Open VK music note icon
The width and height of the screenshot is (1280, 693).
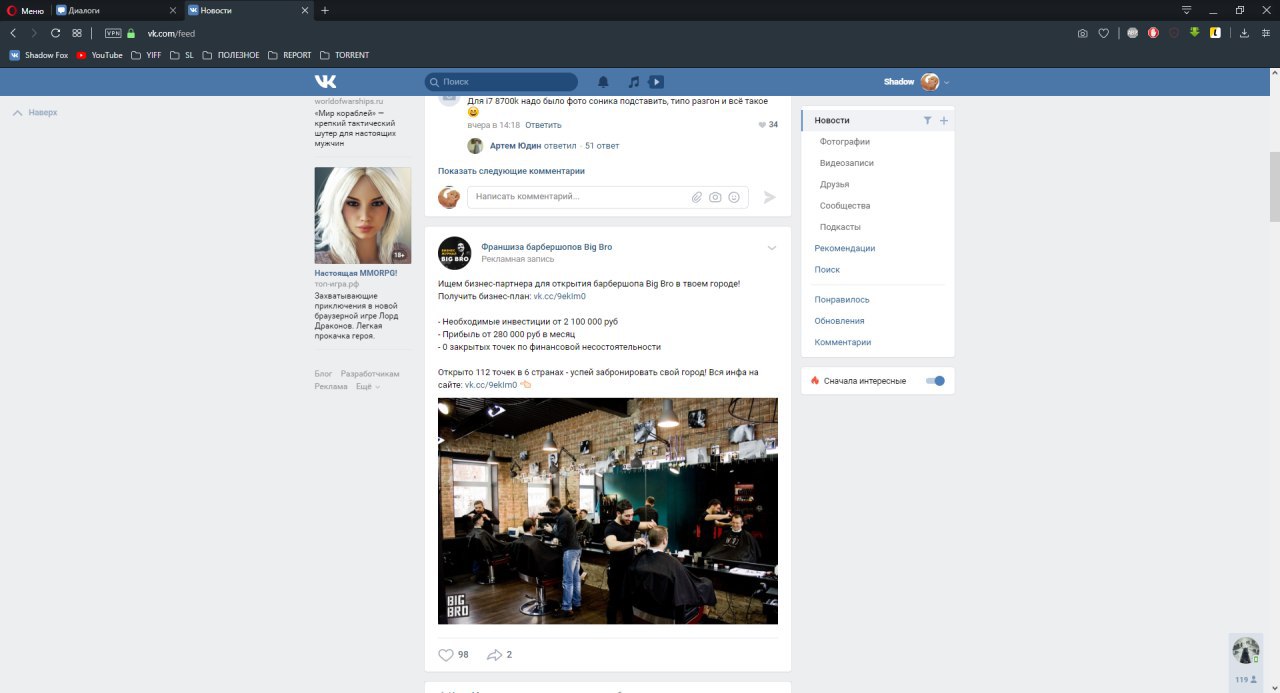click(x=633, y=82)
